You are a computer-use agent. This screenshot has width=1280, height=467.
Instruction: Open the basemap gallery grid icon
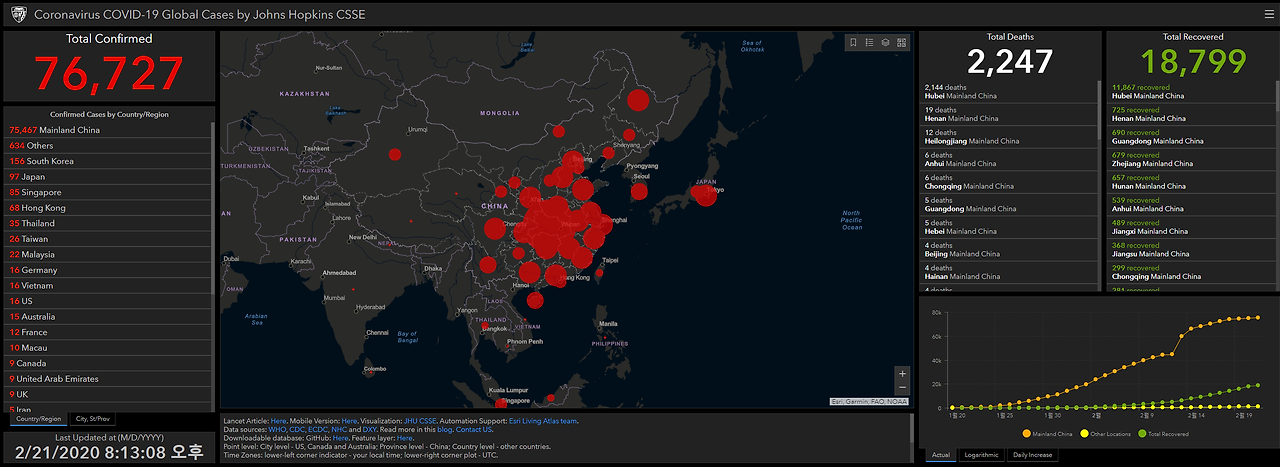coord(902,43)
